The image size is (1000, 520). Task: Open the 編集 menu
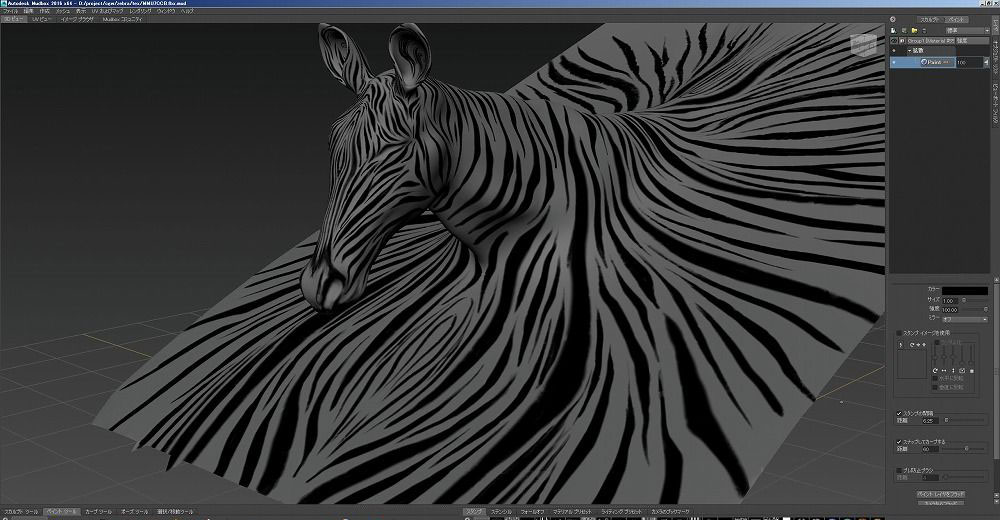(x=29, y=11)
